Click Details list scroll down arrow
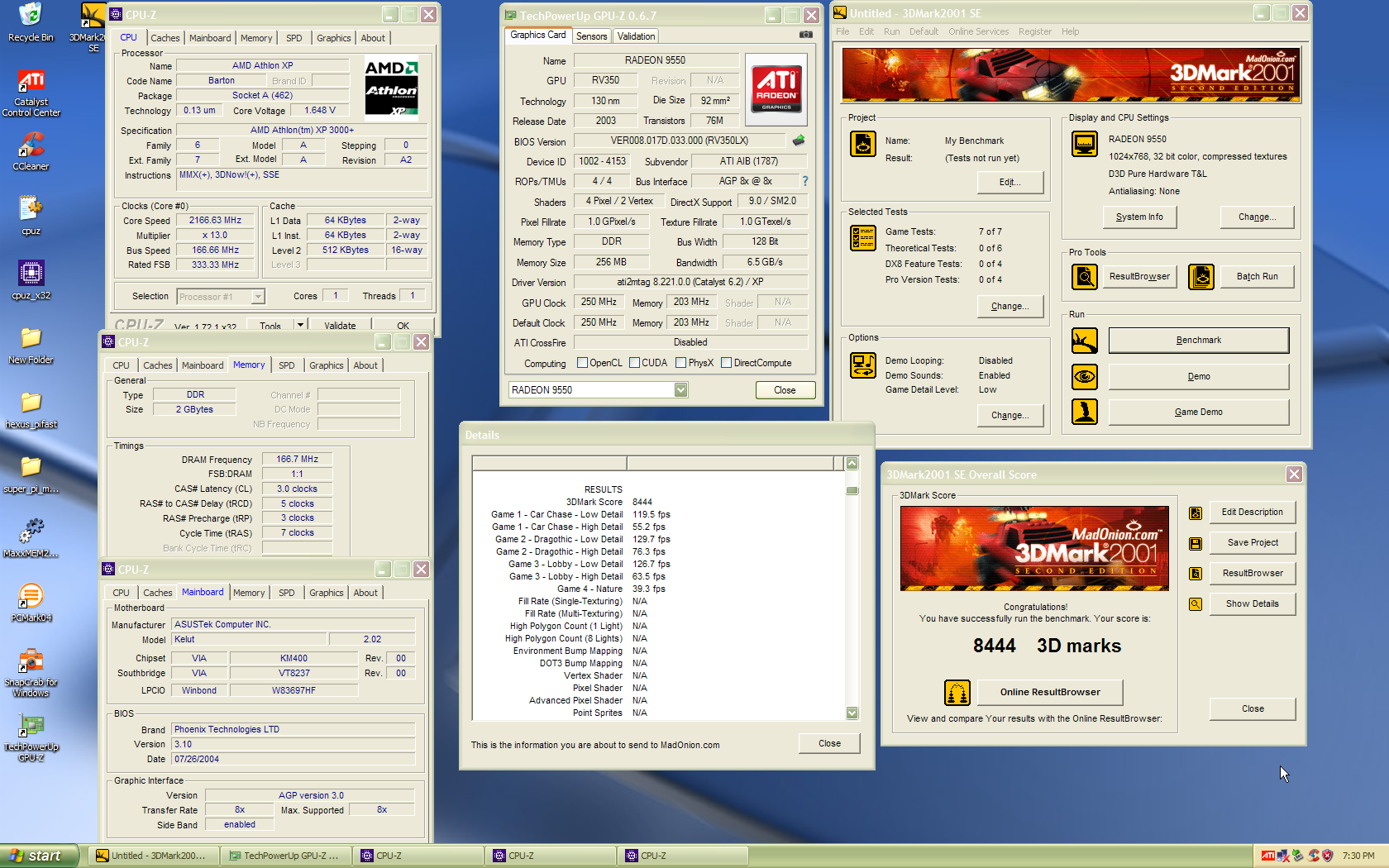This screenshot has width=1389, height=868. pyautogui.click(x=852, y=713)
